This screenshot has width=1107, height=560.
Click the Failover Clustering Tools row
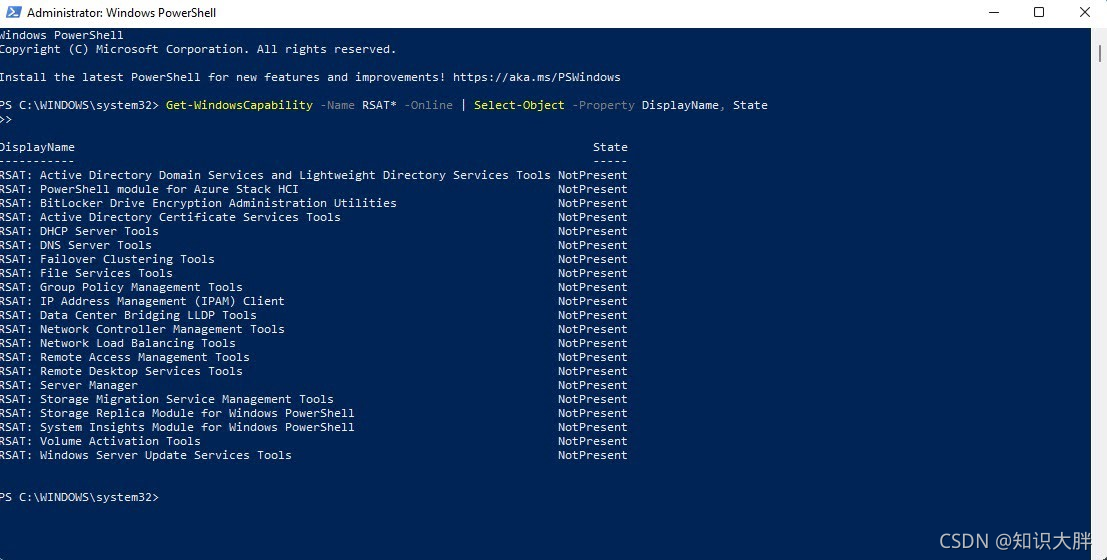(313, 259)
